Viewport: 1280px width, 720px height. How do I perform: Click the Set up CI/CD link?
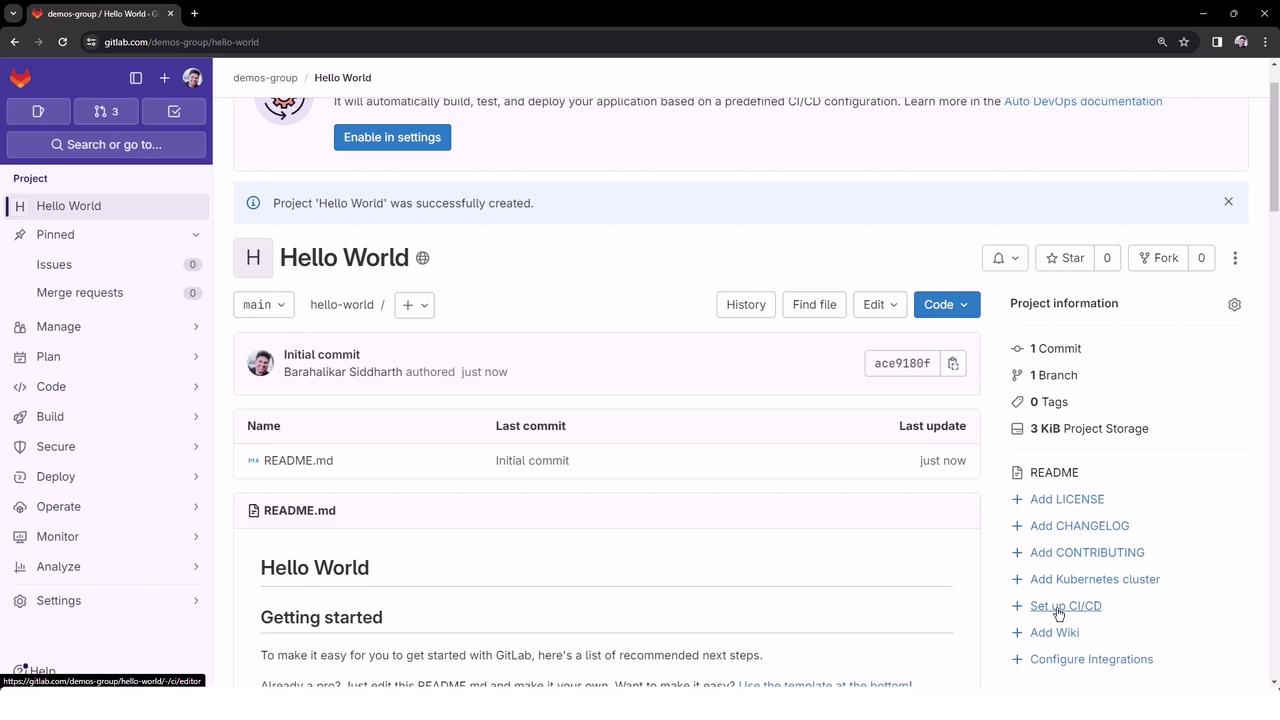[x=1065, y=606]
